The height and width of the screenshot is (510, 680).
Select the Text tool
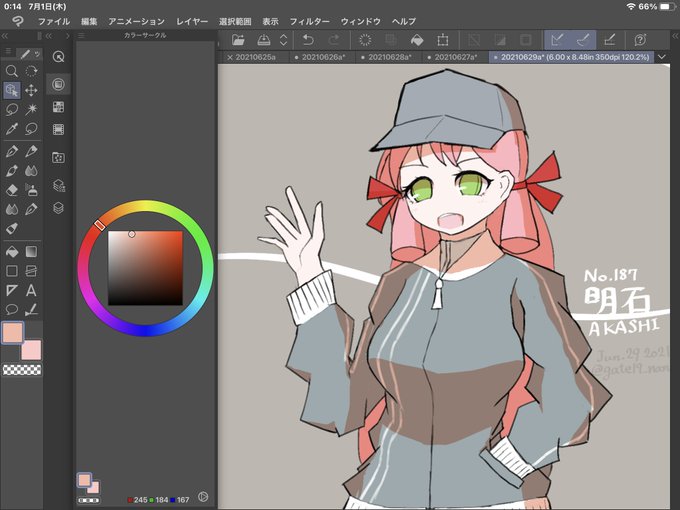pyautogui.click(x=31, y=290)
